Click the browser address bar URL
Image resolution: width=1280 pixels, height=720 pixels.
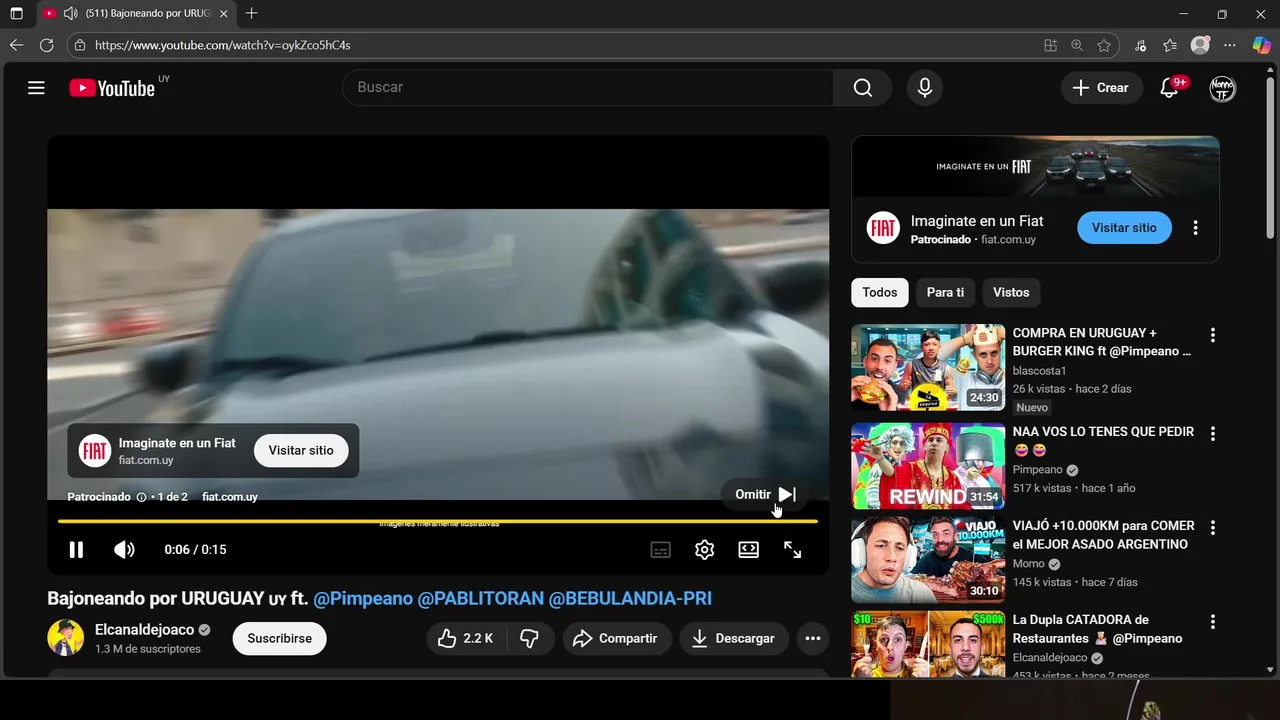pyautogui.click(x=223, y=45)
